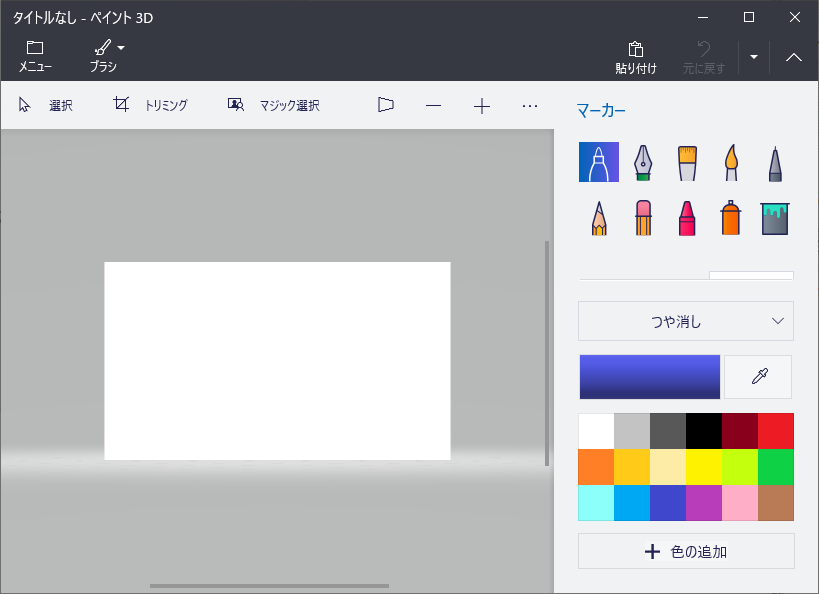The image size is (819, 594).
Task: Pick the black color swatch
Action: click(704, 431)
